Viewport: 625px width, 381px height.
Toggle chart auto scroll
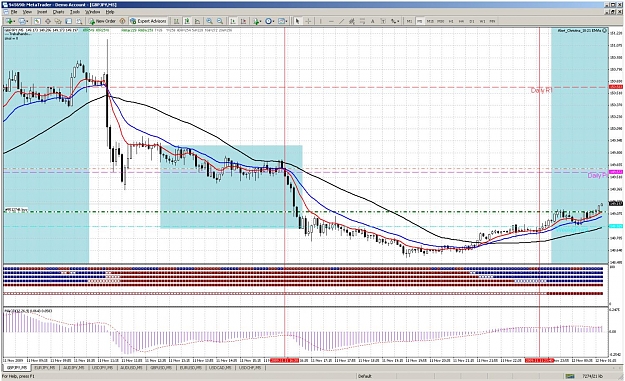click(x=232, y=21)
